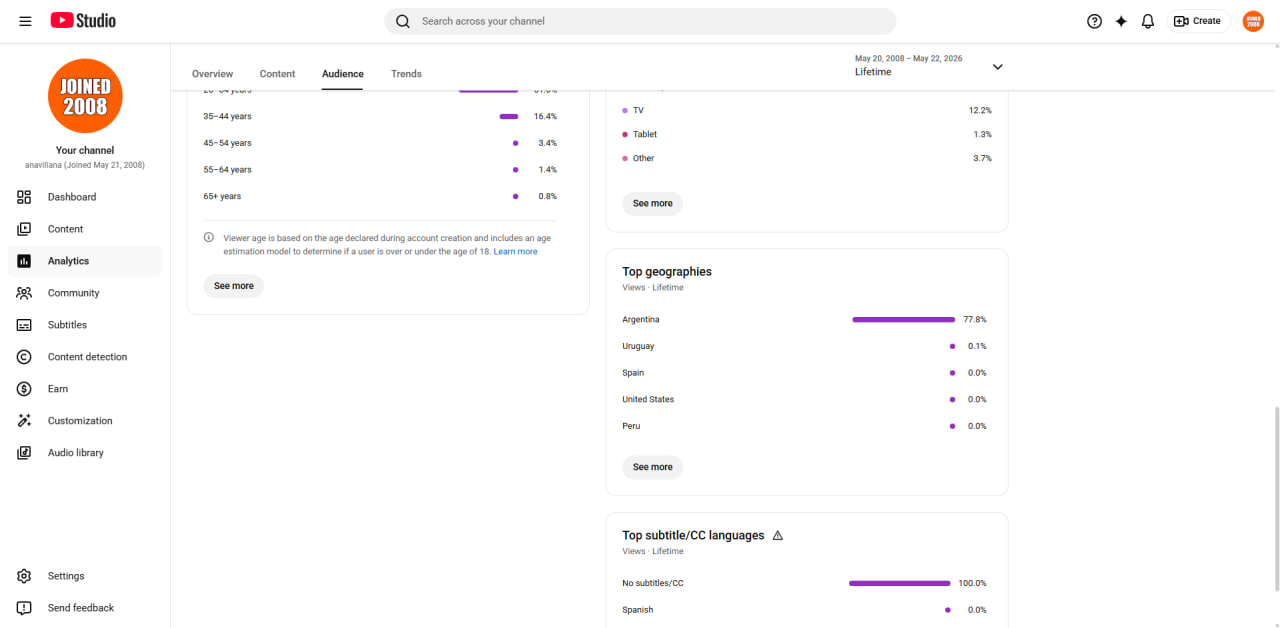
Task: Click the Spanish subtitle language row
Action: click(x=805, y=610)
